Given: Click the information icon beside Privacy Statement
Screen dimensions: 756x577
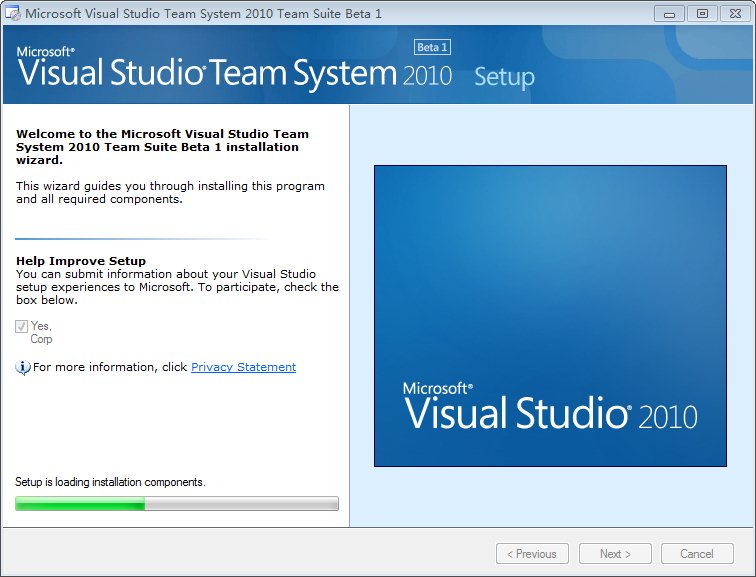Looking at the screenshot, I should click(x=23, y=368).
